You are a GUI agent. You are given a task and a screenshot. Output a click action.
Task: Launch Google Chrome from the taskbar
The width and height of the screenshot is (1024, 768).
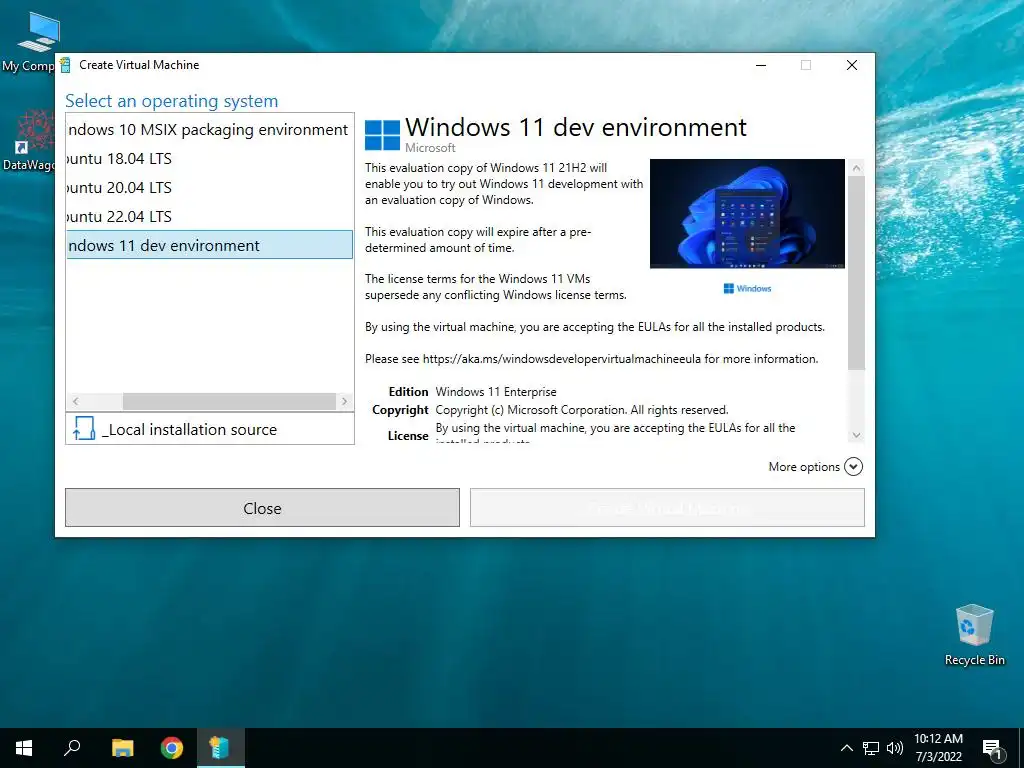click(x=172, y=748)
